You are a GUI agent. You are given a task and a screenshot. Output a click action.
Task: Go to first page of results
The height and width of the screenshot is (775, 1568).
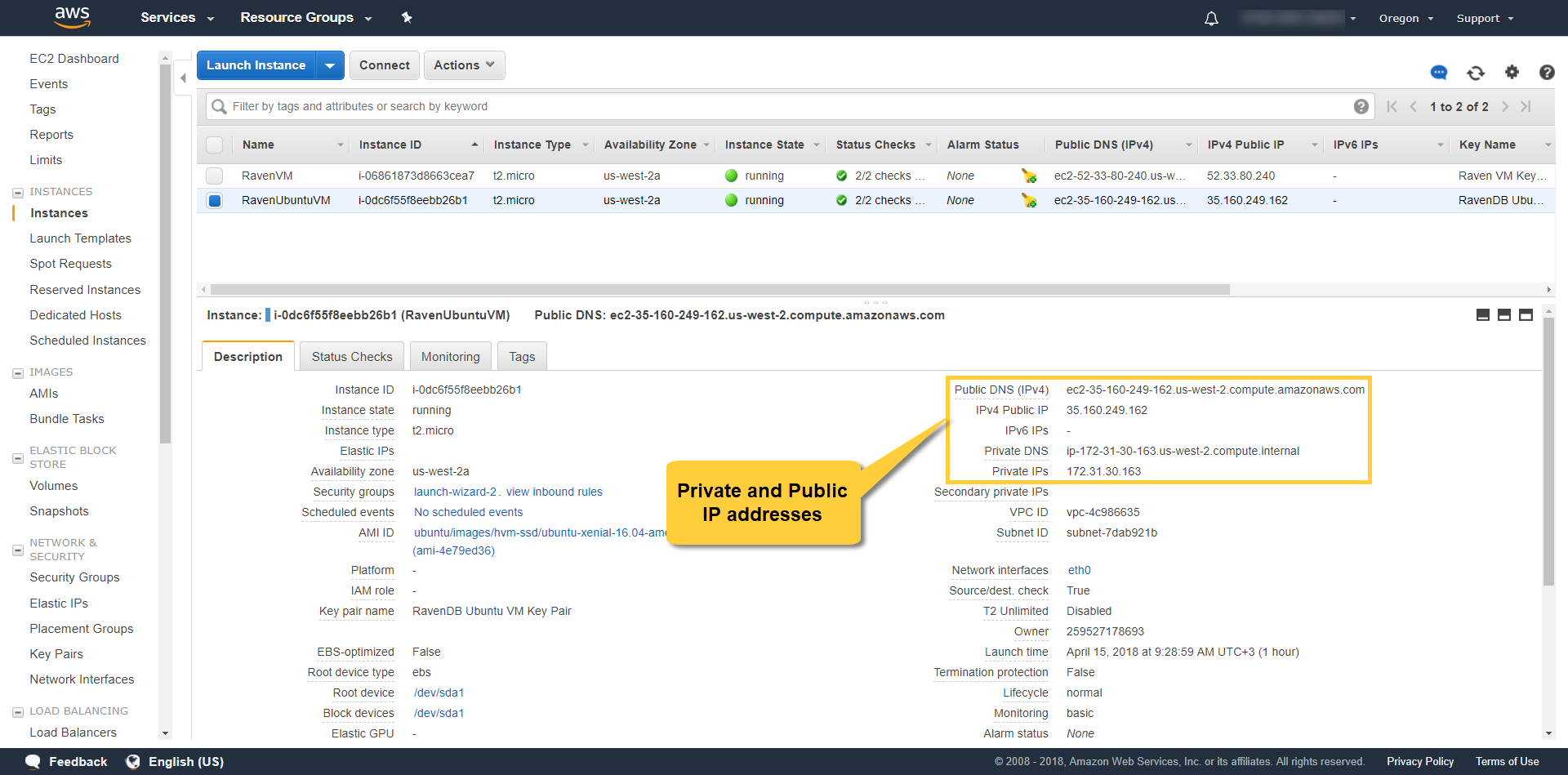click(x=1392, y=106)
